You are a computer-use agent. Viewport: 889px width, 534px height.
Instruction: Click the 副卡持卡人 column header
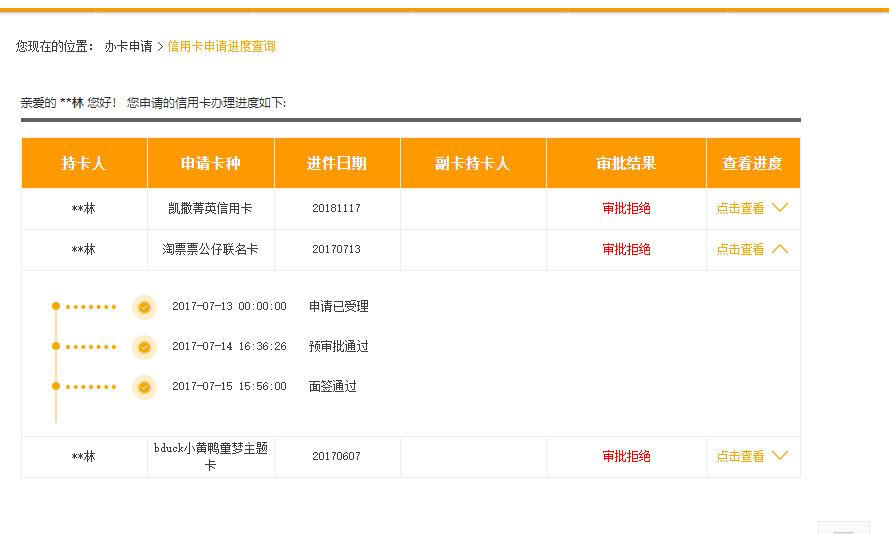click(473, 163)
